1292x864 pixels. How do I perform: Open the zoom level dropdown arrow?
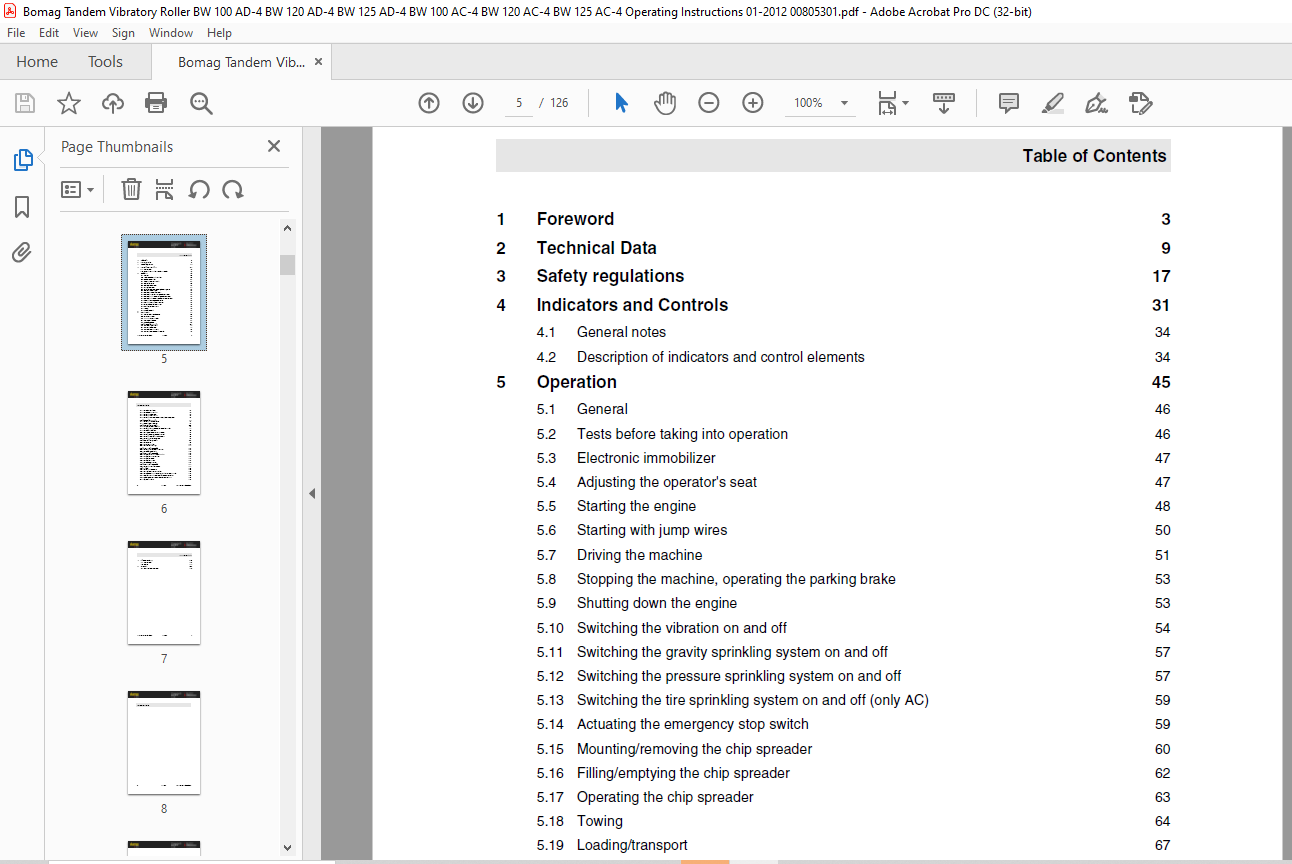point(845,103)
